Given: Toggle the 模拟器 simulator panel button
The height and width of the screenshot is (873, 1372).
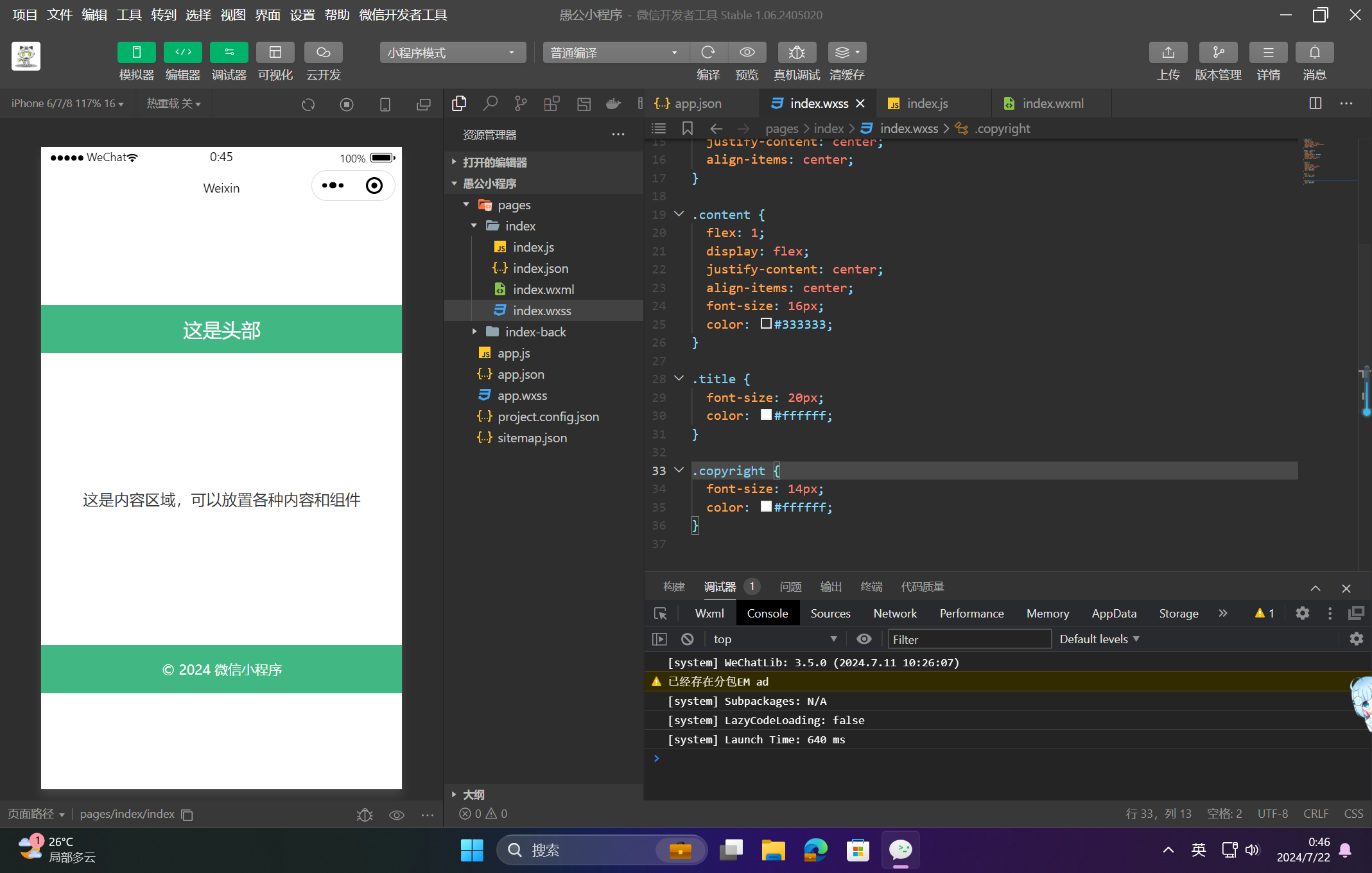Looking at the screenshot, I should click(136, 52).
